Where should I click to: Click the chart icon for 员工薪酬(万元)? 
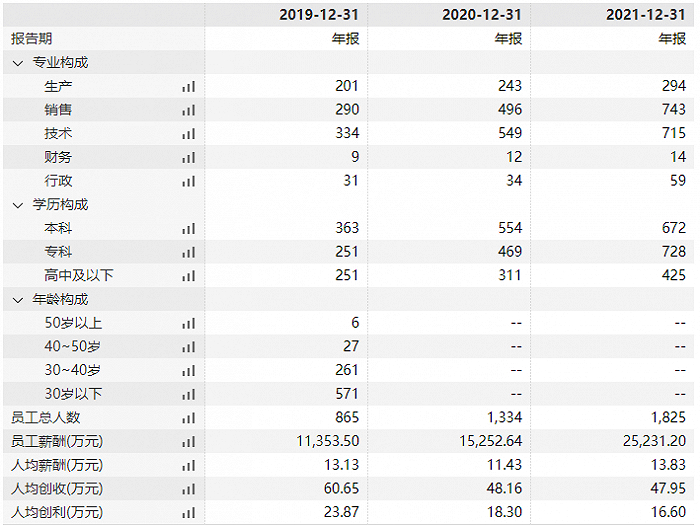pyautogui.click(x=188, y=442)
